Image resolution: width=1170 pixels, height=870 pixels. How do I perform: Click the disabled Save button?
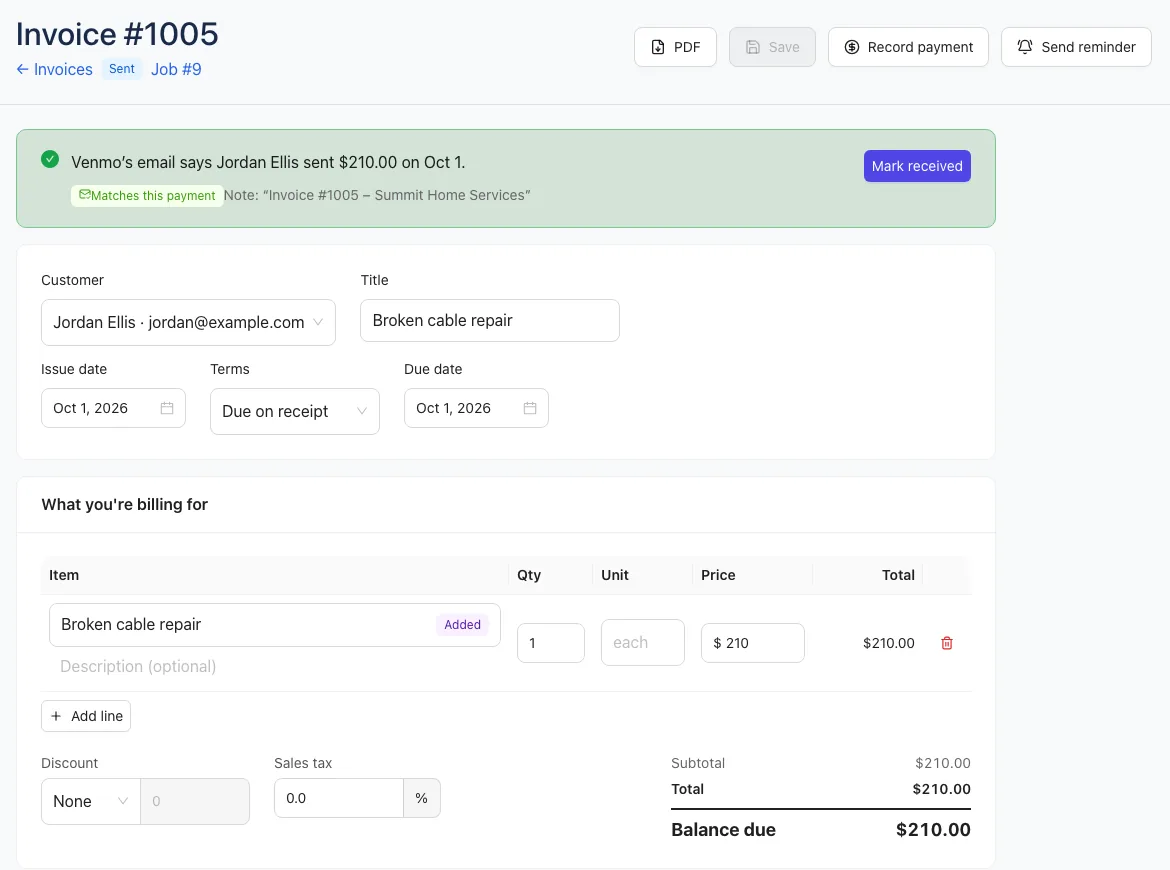(772, 47)
